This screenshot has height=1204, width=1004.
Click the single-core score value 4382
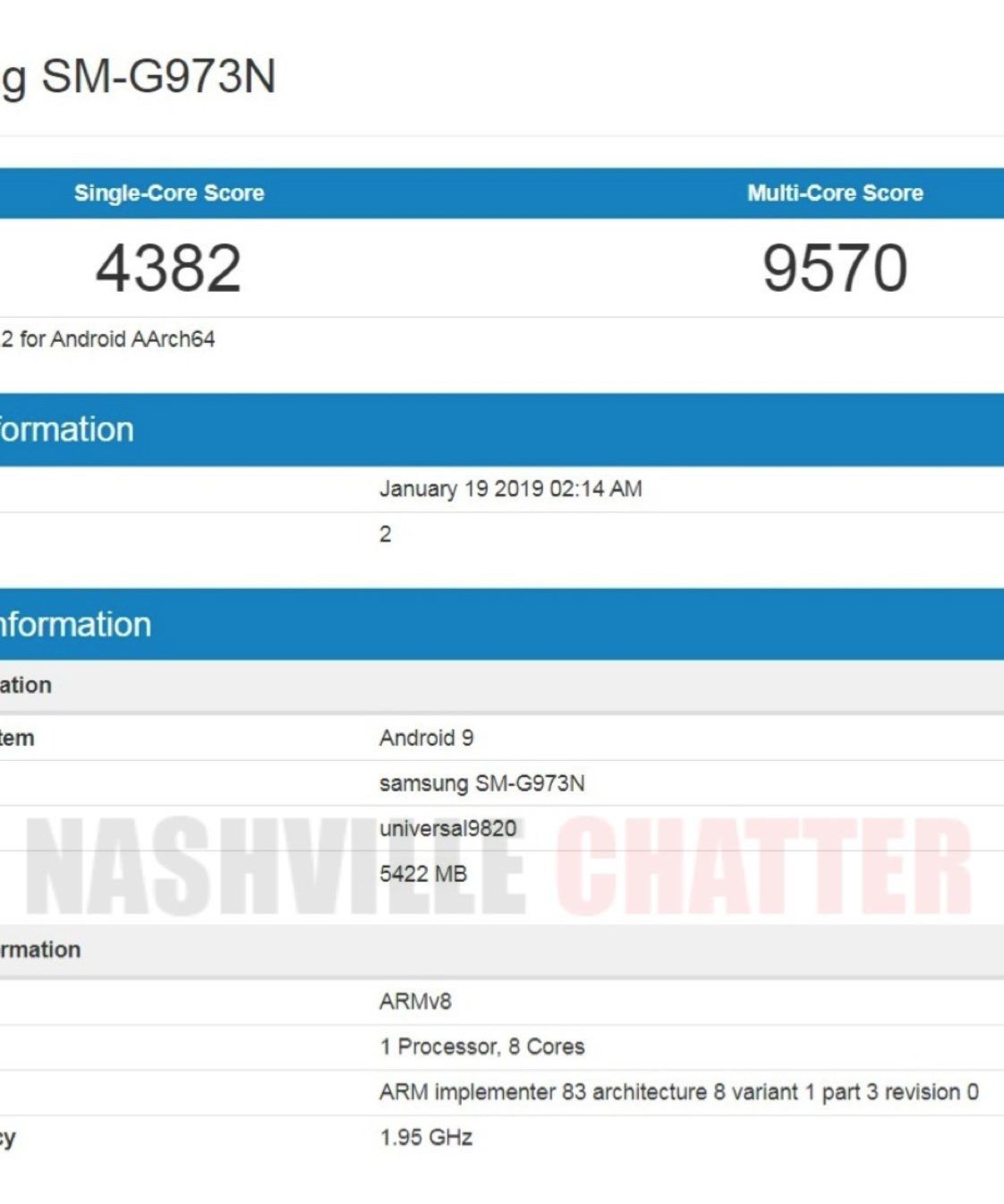click(169, 269)
